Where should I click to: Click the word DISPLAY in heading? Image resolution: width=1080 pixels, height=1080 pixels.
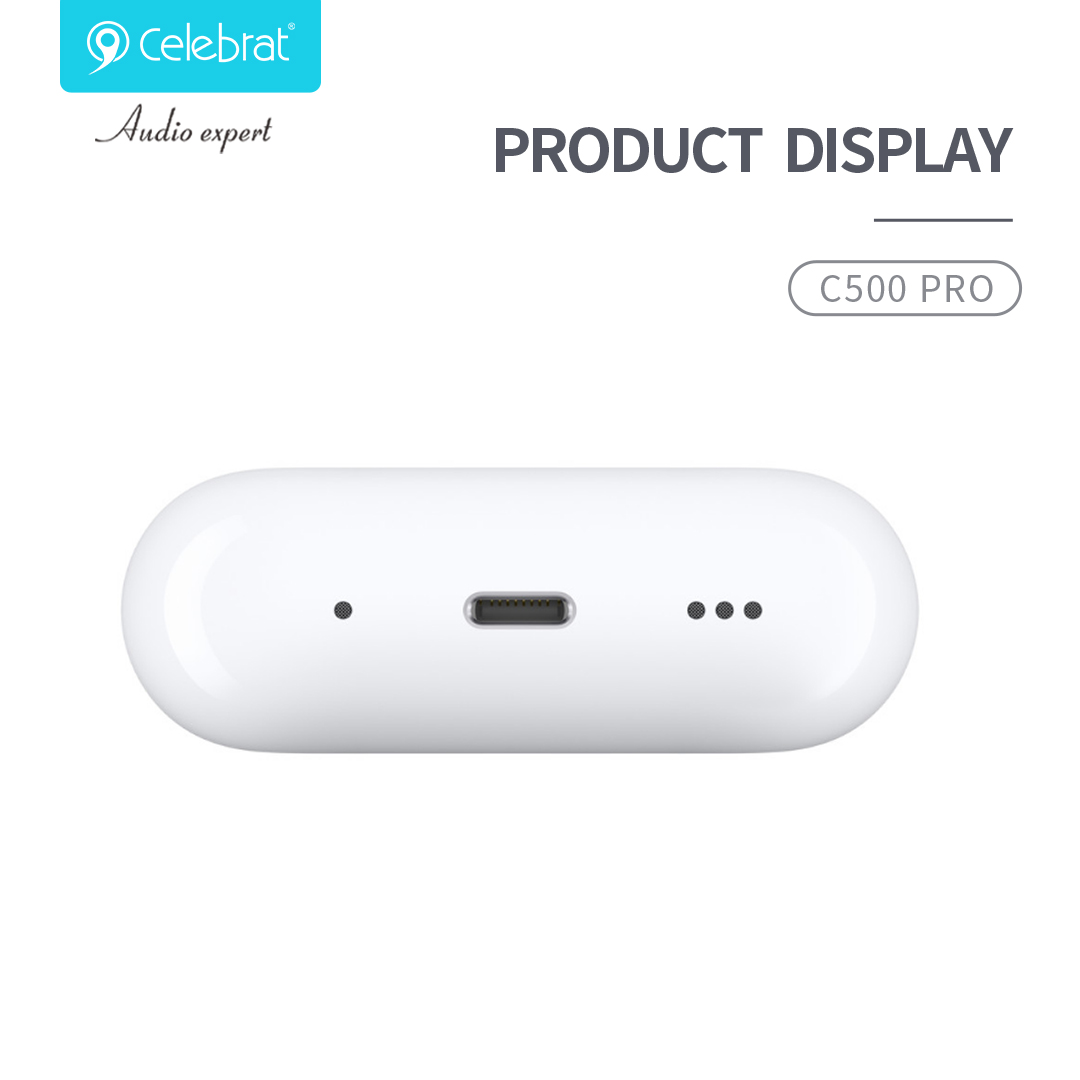(898, 150)
